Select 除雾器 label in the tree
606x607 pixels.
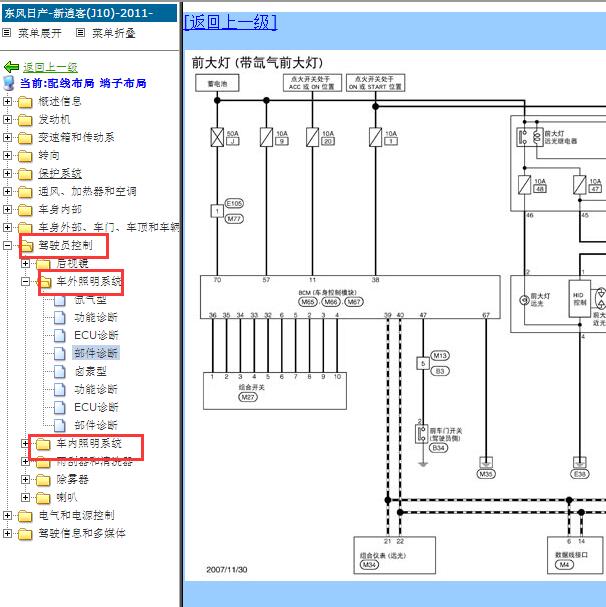72,480
